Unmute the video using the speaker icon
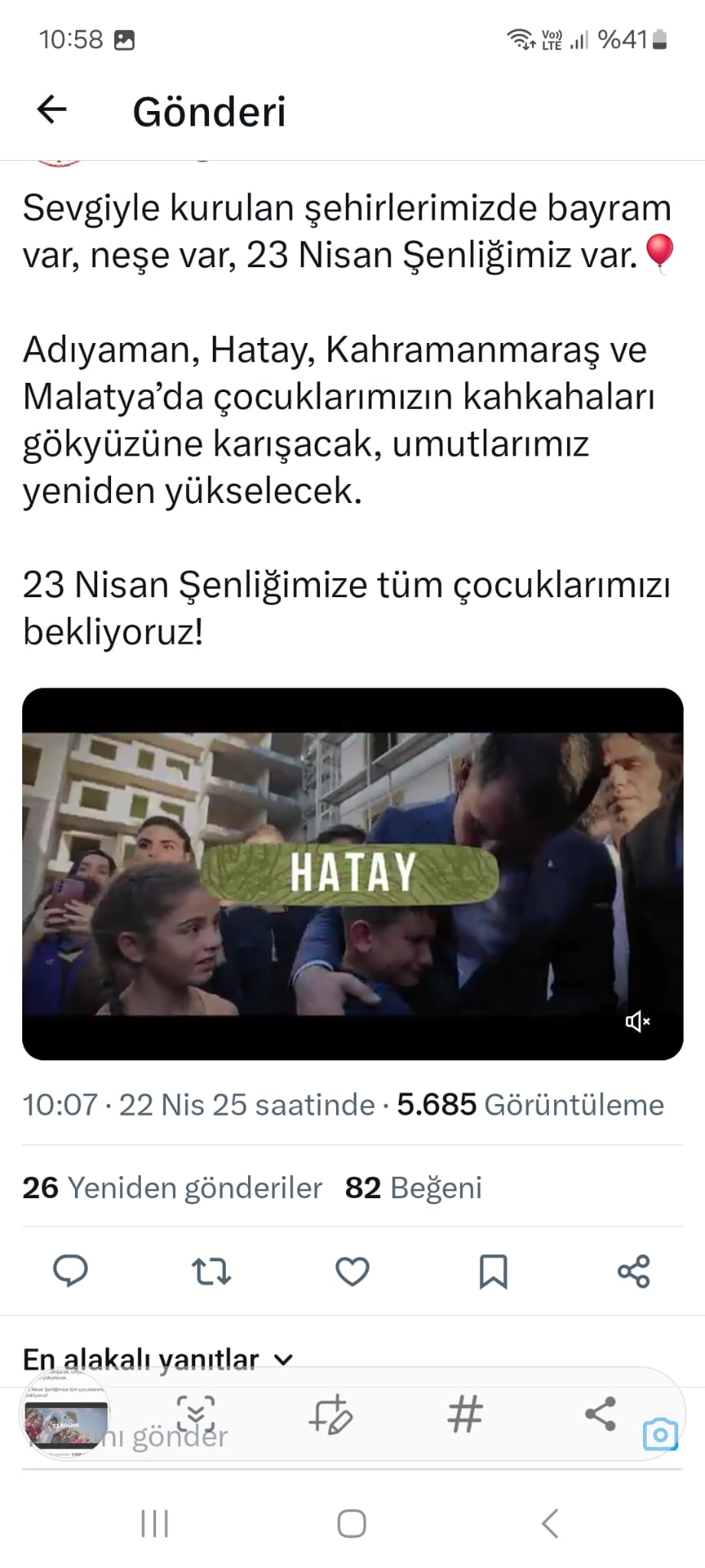Viewport: 705px width, 1568px height. 638,1021
